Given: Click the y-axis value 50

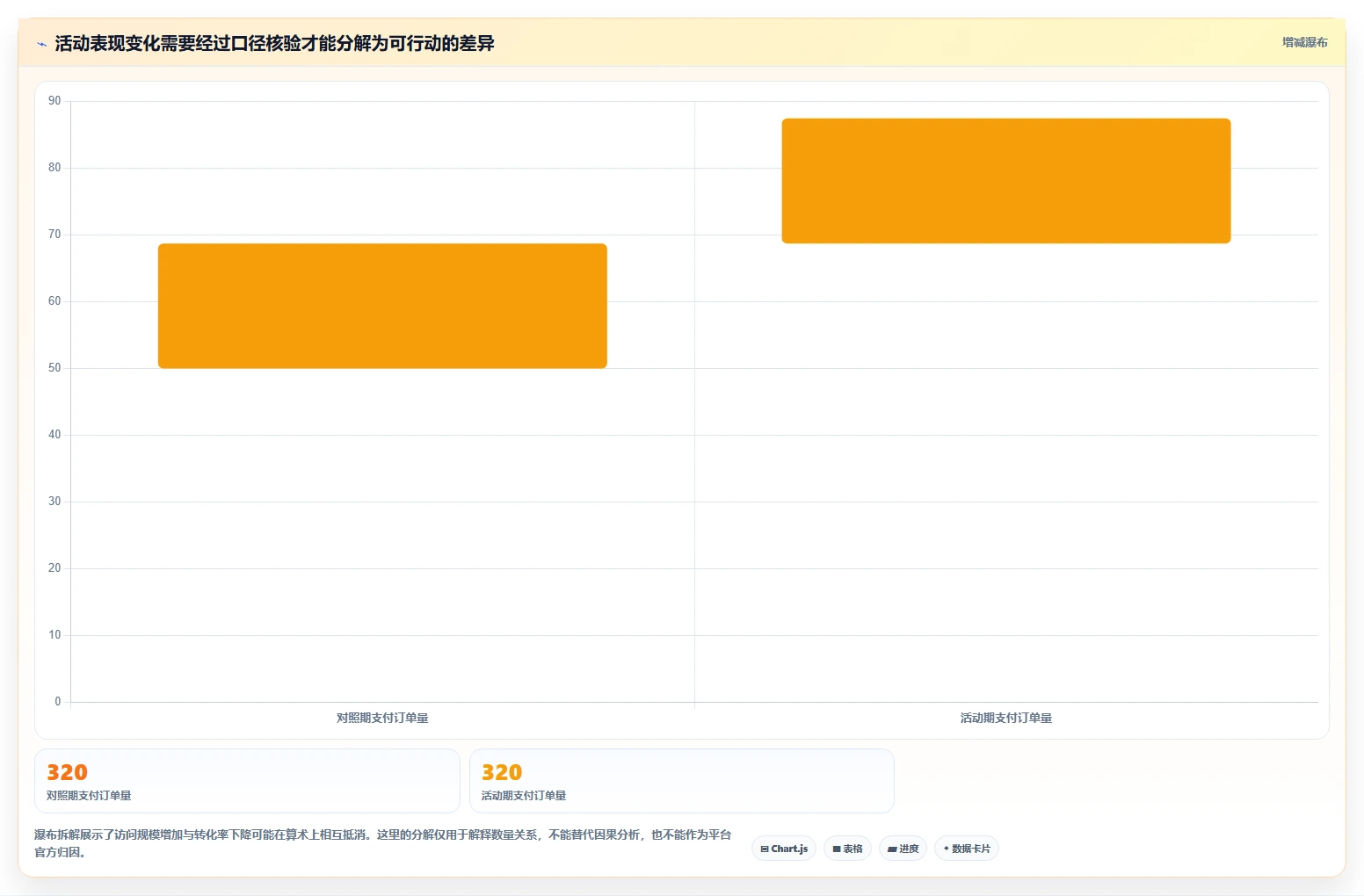Looking at the screenshot, I should tap(54, 368).
